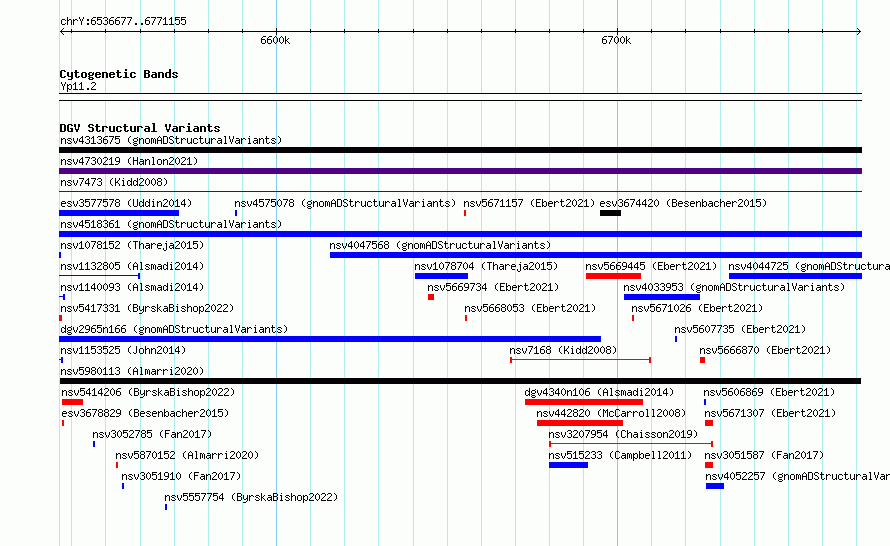Click nsv4575078 gnomADStructuralVariants label
This screenshot has width=890, height=546.
[345, 203]
